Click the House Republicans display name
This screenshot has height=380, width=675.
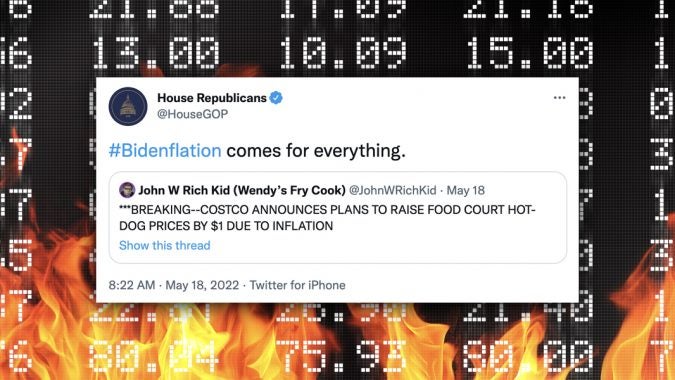tap(212, 98)
